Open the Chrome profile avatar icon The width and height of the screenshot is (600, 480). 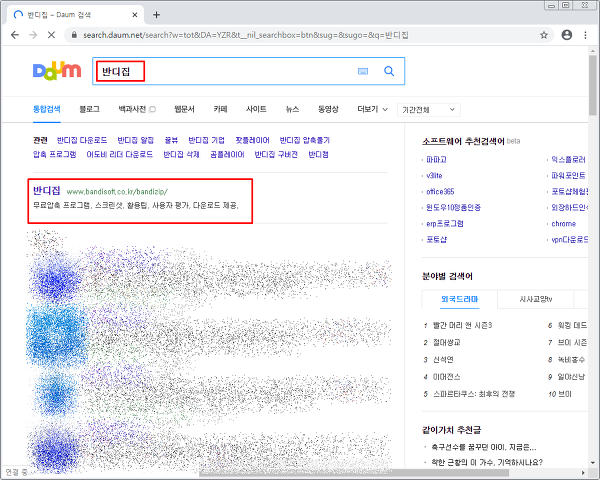point(567,35)
